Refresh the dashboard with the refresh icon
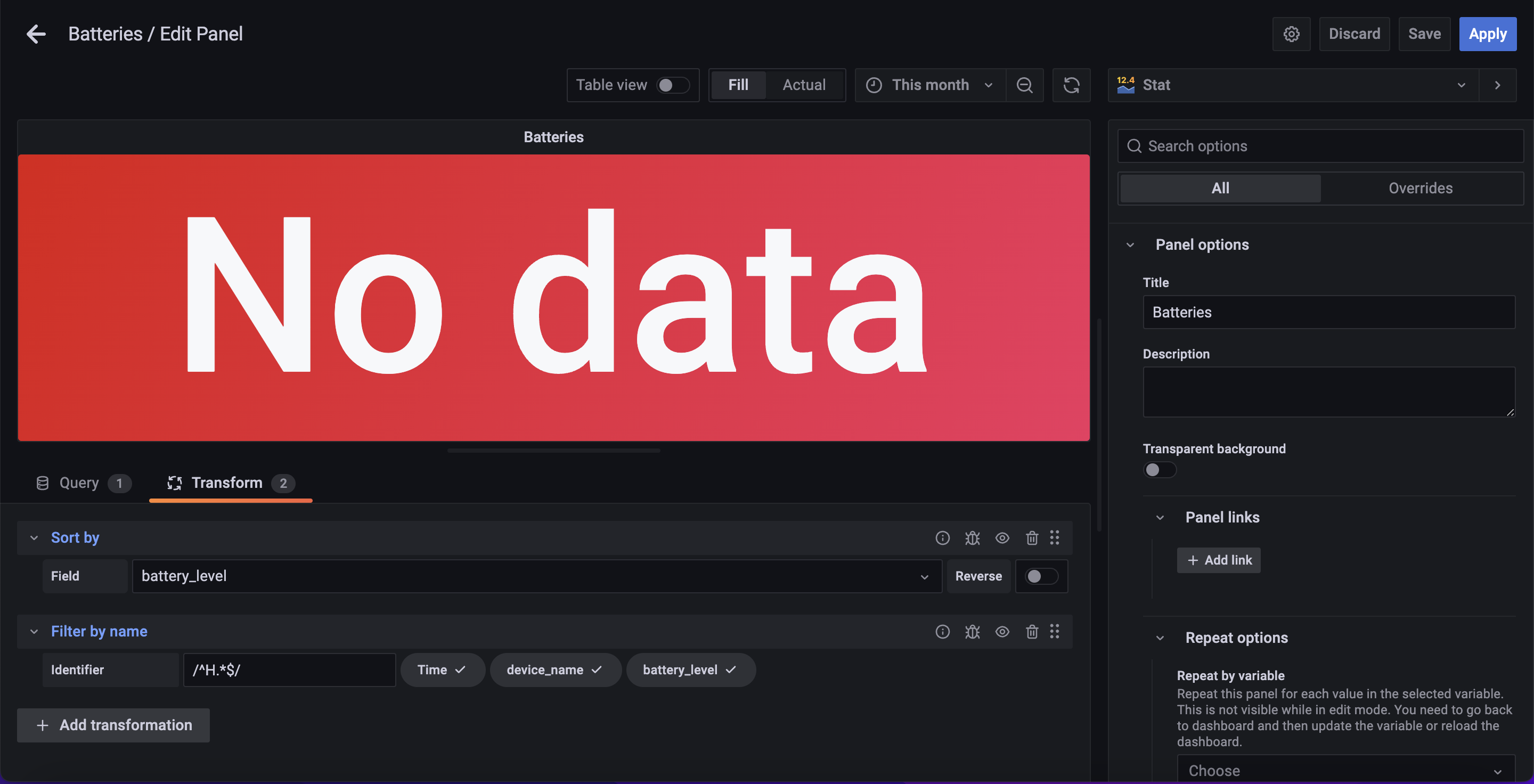Screen dimensions: 1534x784 coord(1071,85)
